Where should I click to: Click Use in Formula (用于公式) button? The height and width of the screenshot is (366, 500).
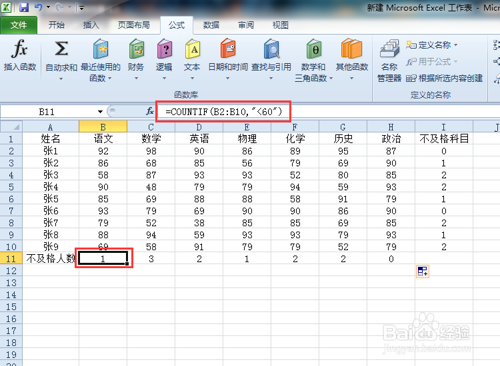(x=432, y=62)
